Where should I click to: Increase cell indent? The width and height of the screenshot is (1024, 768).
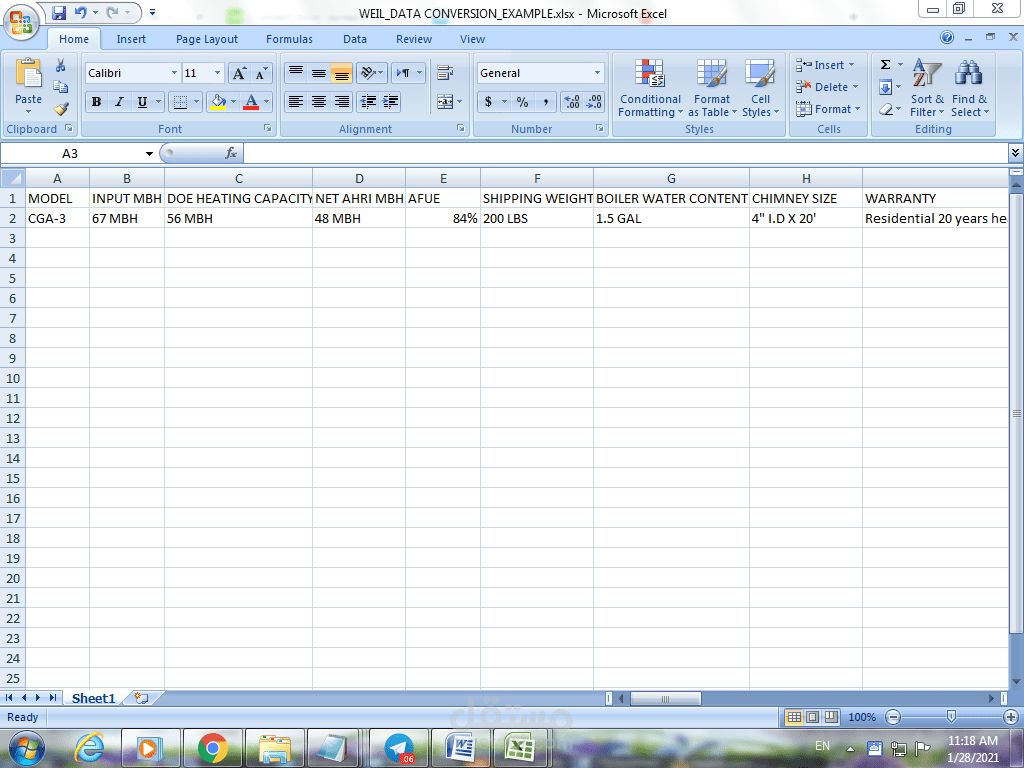pyautogui.click(x=391, y=102)
